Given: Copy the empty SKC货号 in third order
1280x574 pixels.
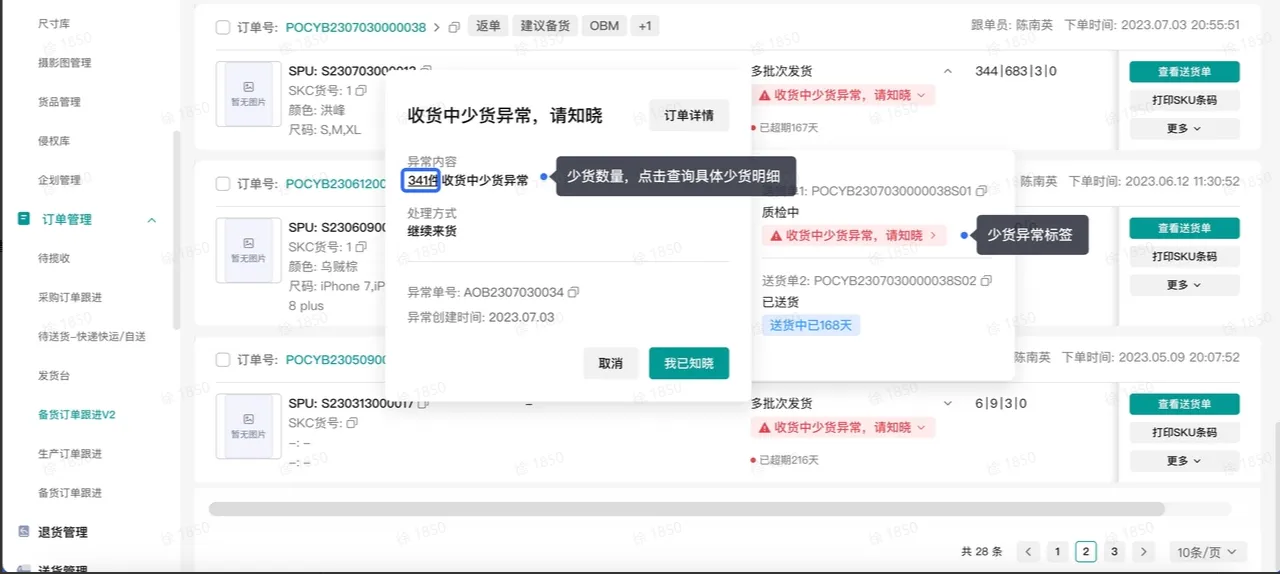Looking at the screenshot, I should (x=351, y=423).
